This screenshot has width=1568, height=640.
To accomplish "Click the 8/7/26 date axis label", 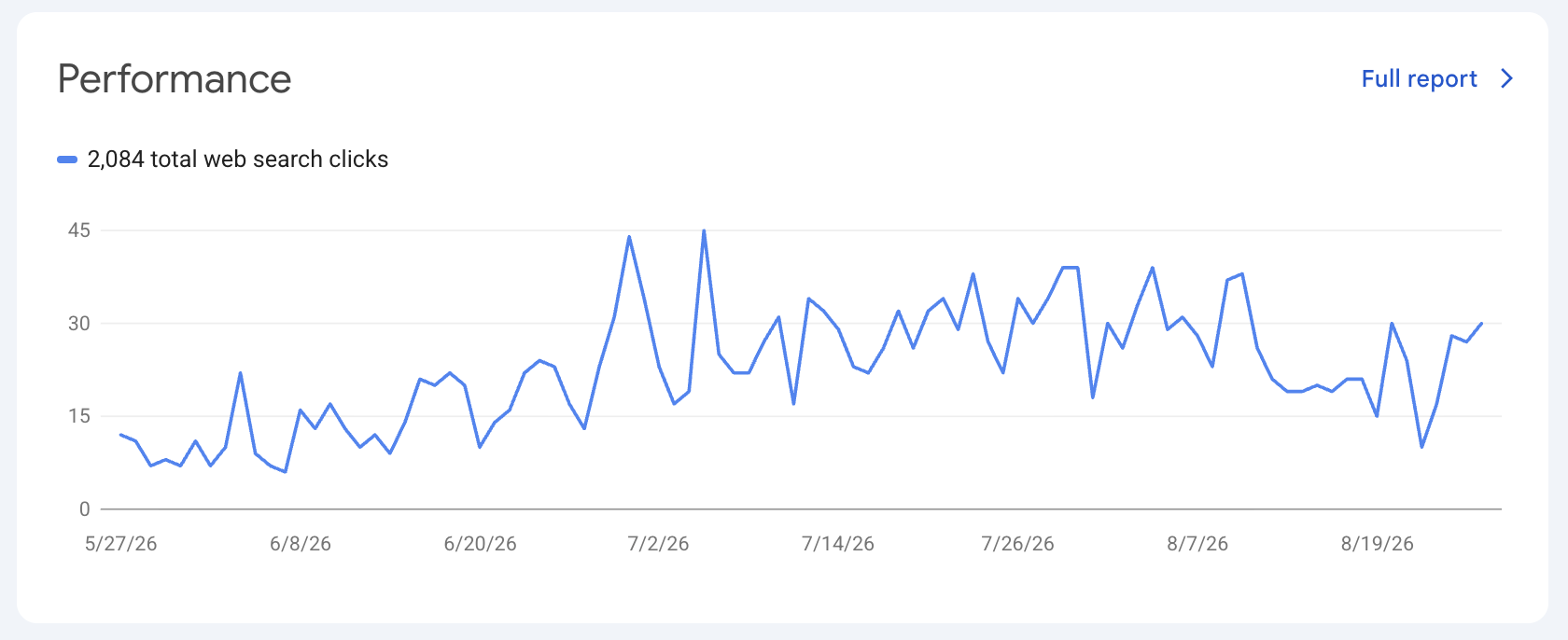I will click(x=1197, y=544).
